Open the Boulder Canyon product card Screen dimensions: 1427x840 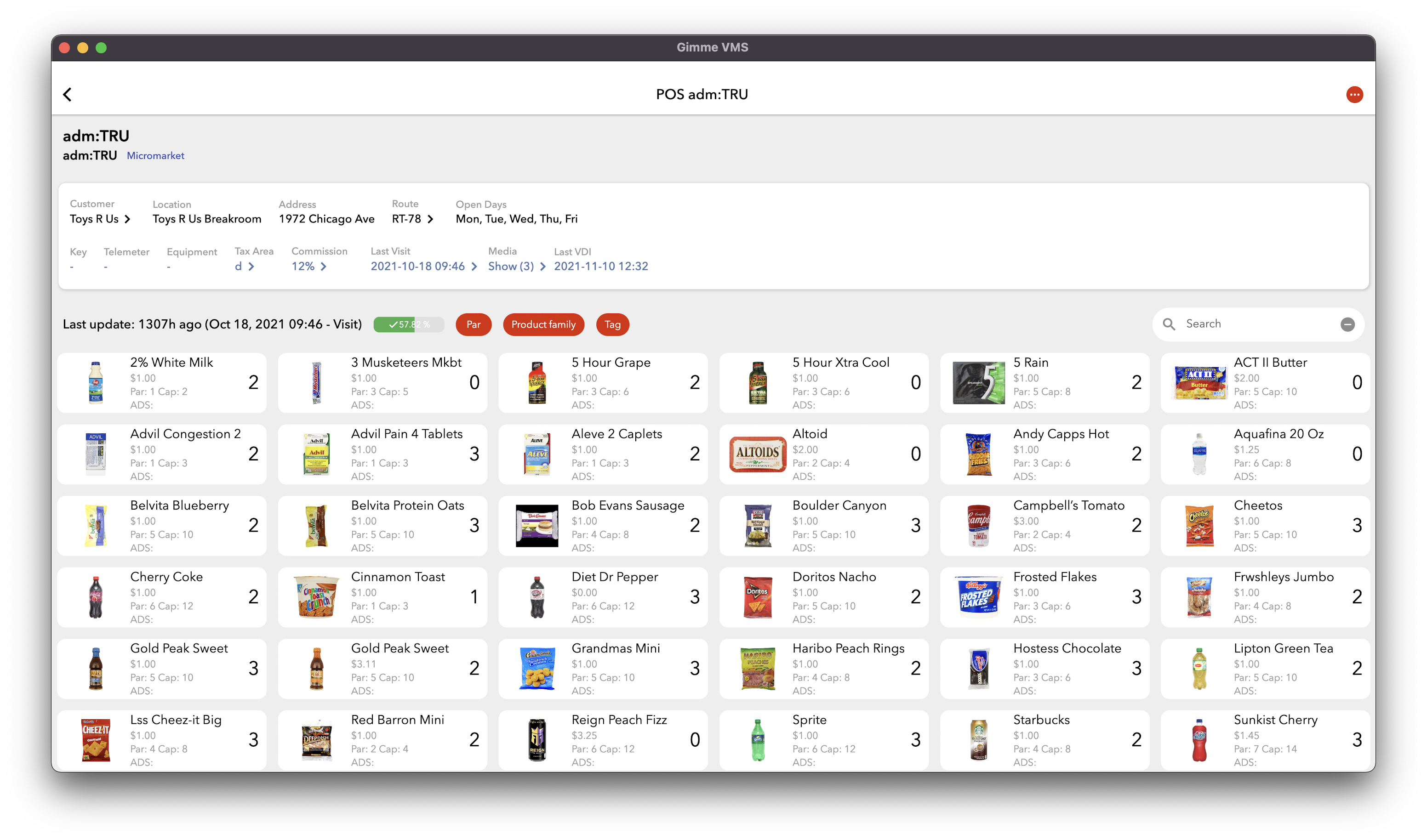[824, 525]
